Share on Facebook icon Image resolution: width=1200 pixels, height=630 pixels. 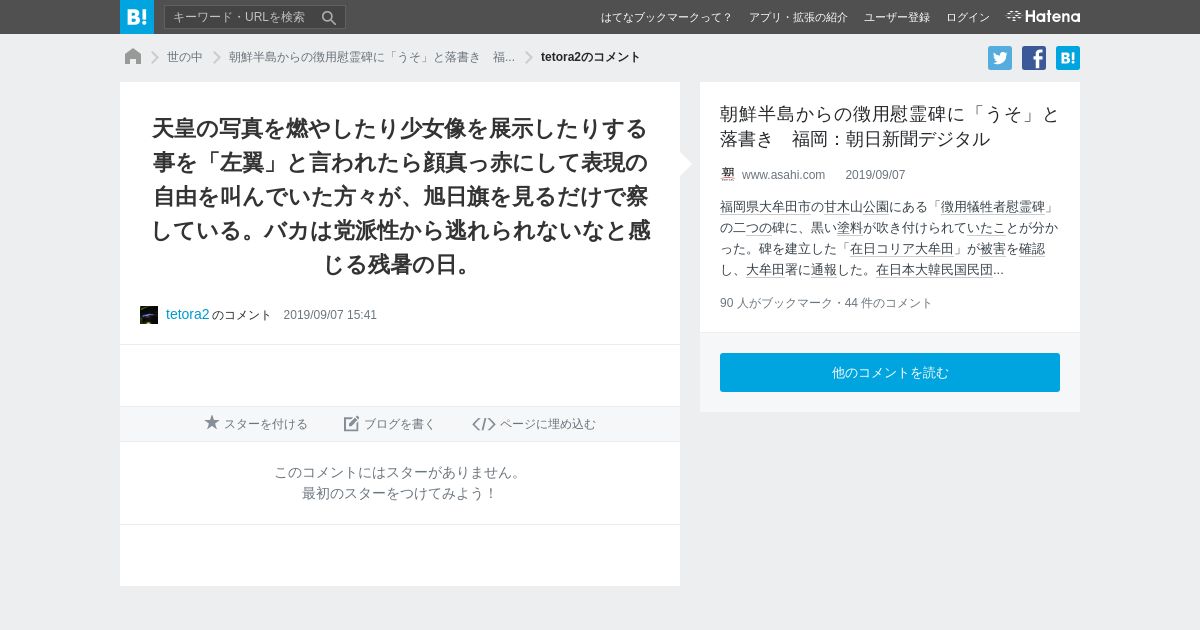click(x=1034, y=58)
